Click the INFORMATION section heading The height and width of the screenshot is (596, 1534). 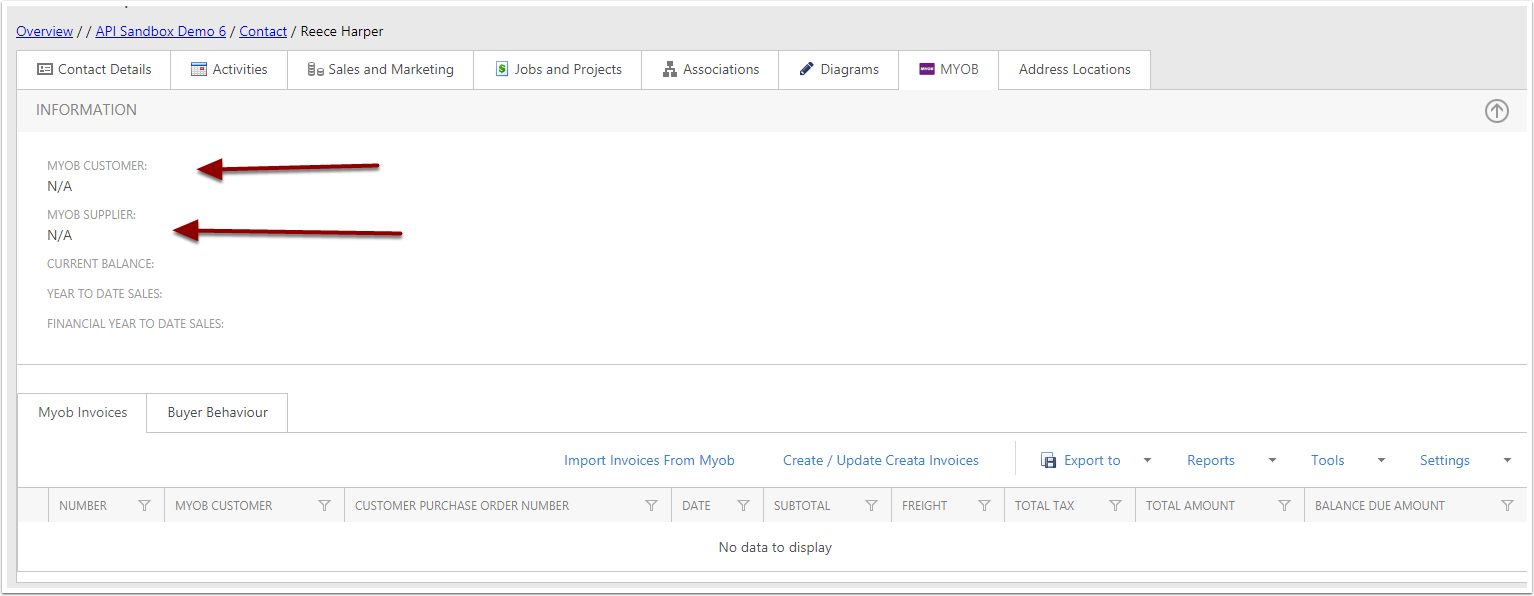point(86,110)
